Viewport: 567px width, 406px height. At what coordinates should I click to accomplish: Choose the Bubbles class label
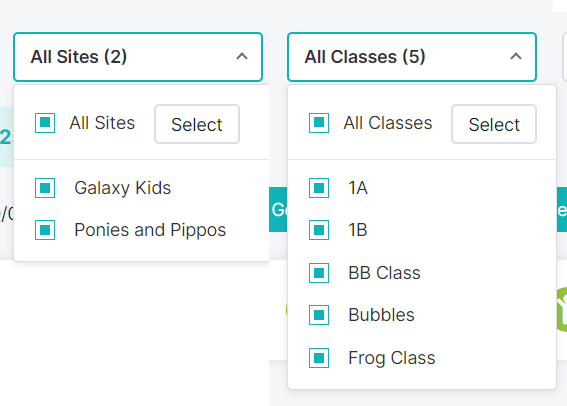(x=381, y=315)
